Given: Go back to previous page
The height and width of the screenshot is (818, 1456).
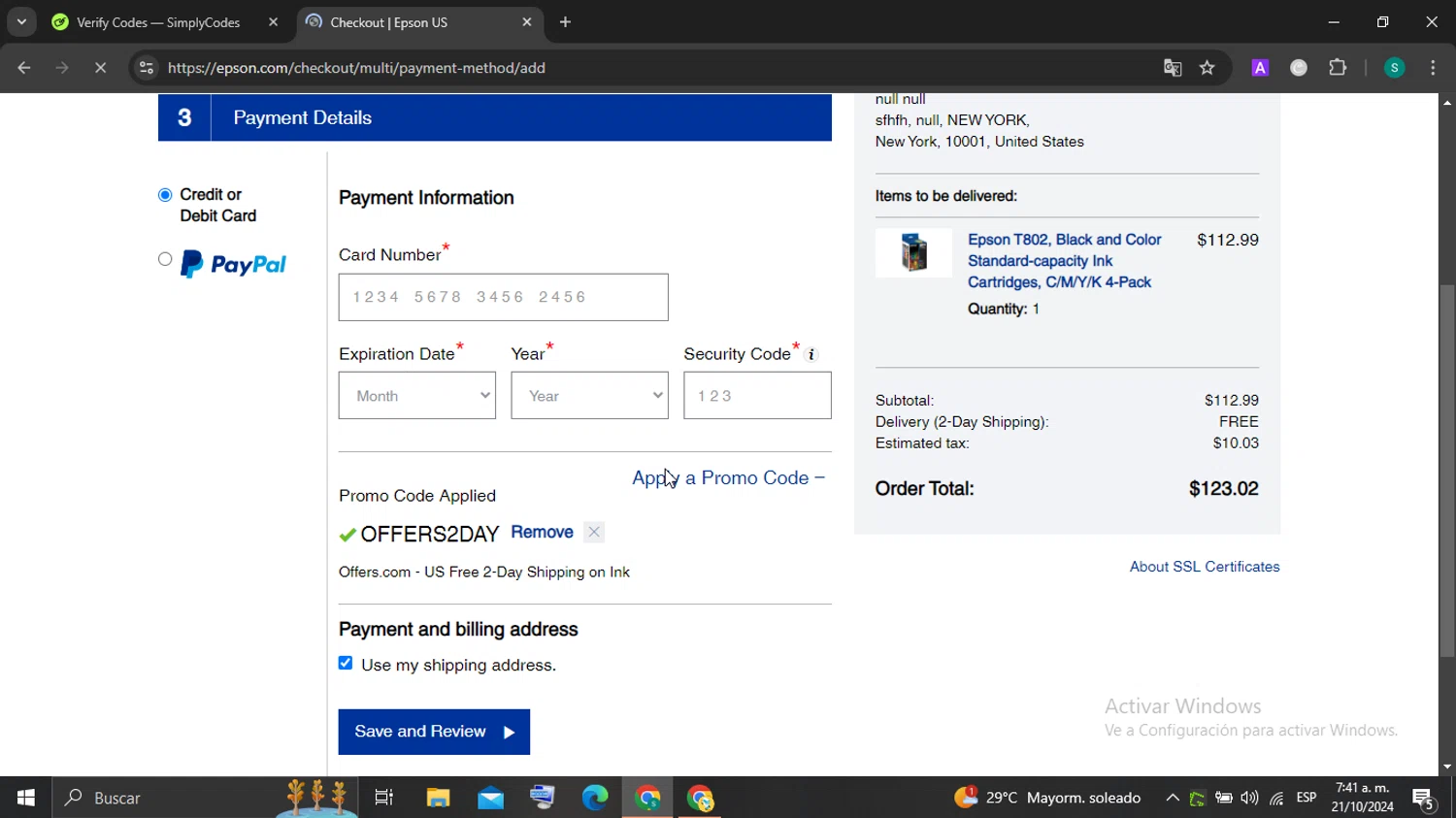Looking at the screenshot, I should pos(24,68).
